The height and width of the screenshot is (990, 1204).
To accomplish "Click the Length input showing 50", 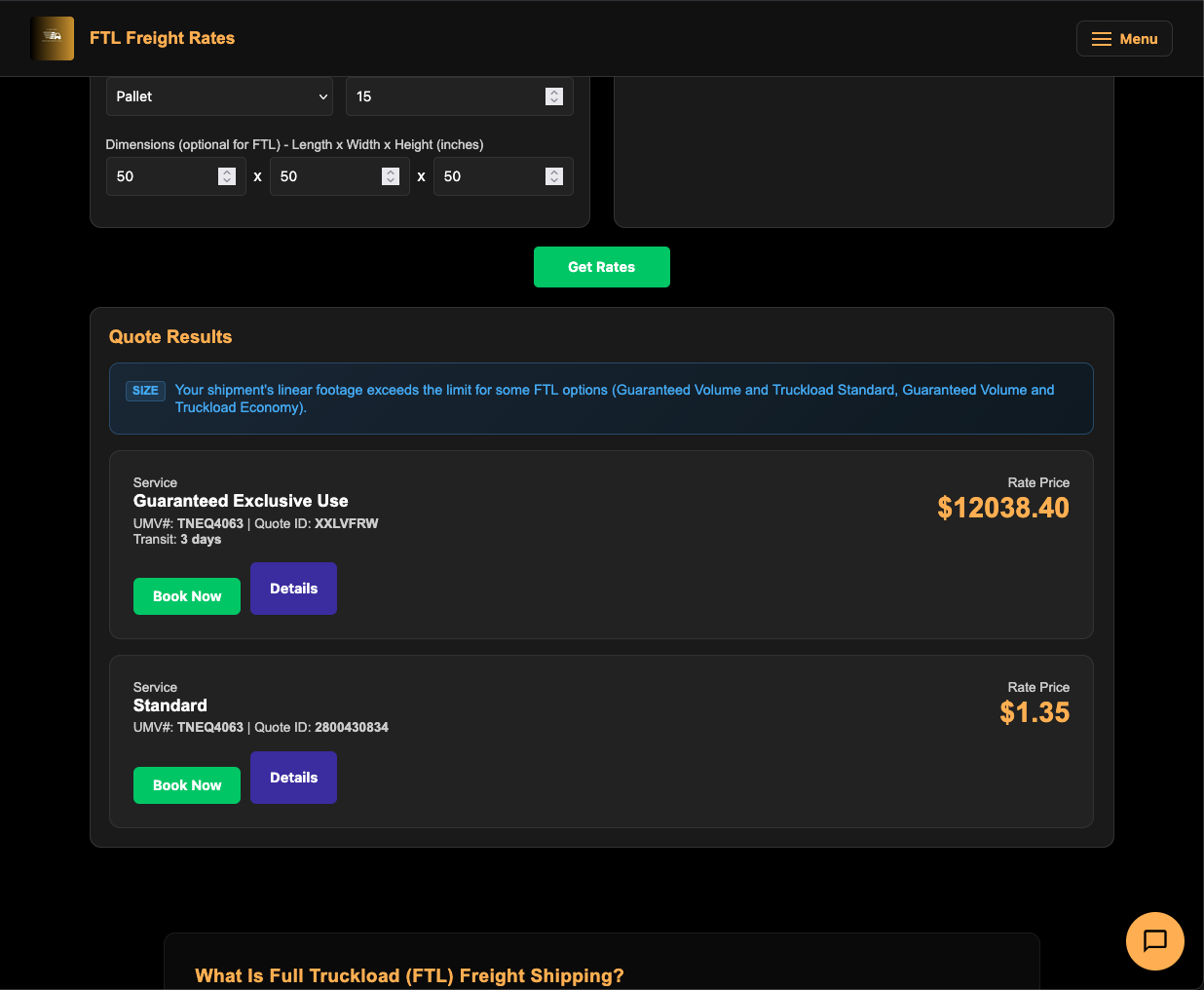I will 166,176.
